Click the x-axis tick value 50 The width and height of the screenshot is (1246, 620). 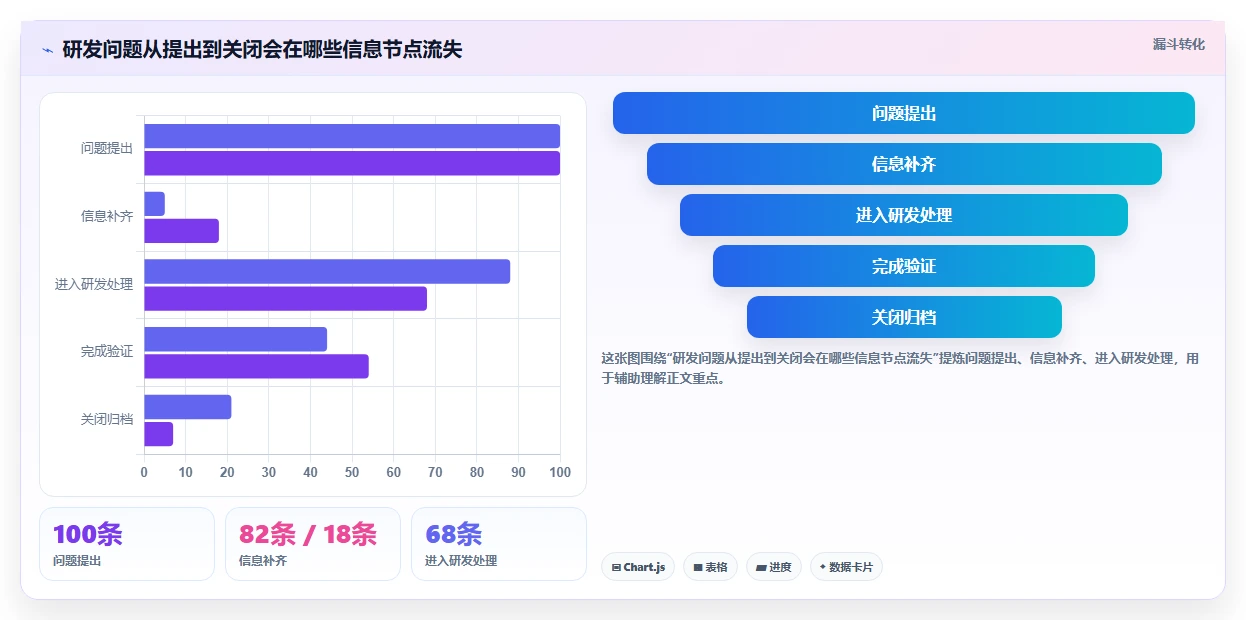[x=352, y=472]
